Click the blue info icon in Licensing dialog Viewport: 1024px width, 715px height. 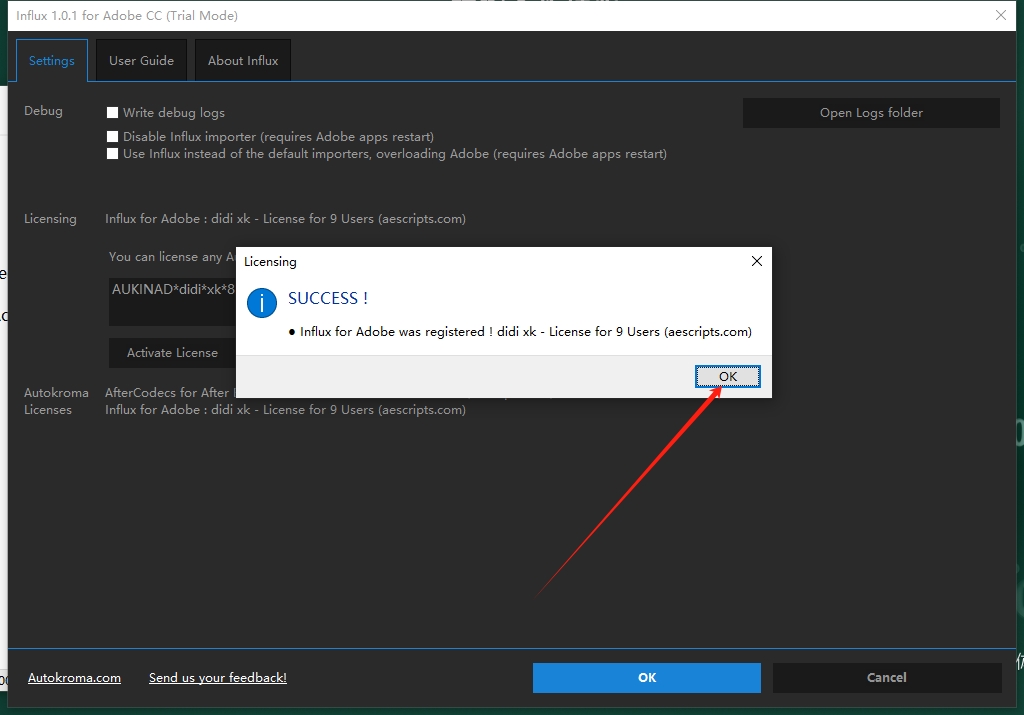coord(262,303)
